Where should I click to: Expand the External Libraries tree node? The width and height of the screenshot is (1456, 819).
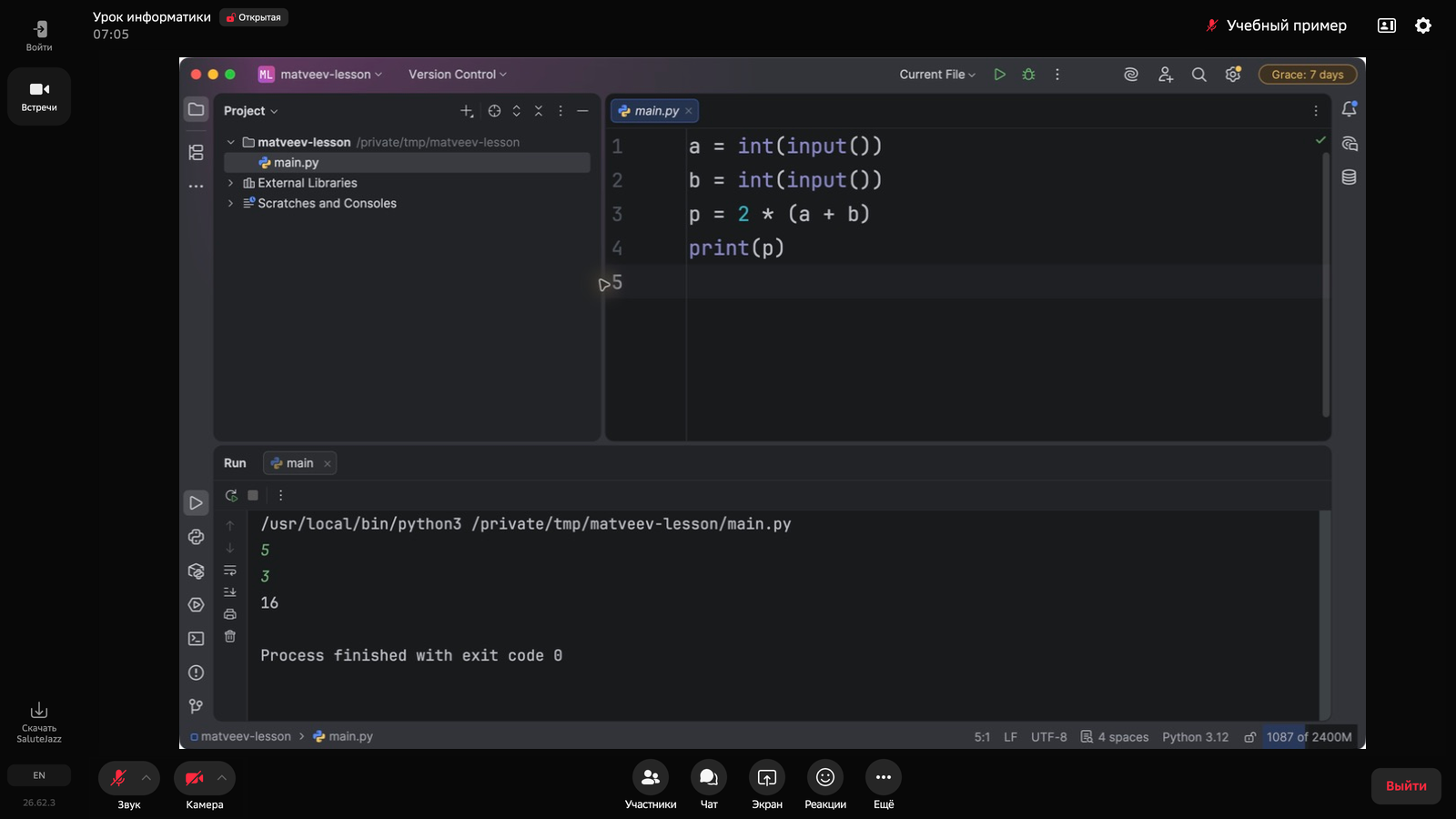click(231, 183)
